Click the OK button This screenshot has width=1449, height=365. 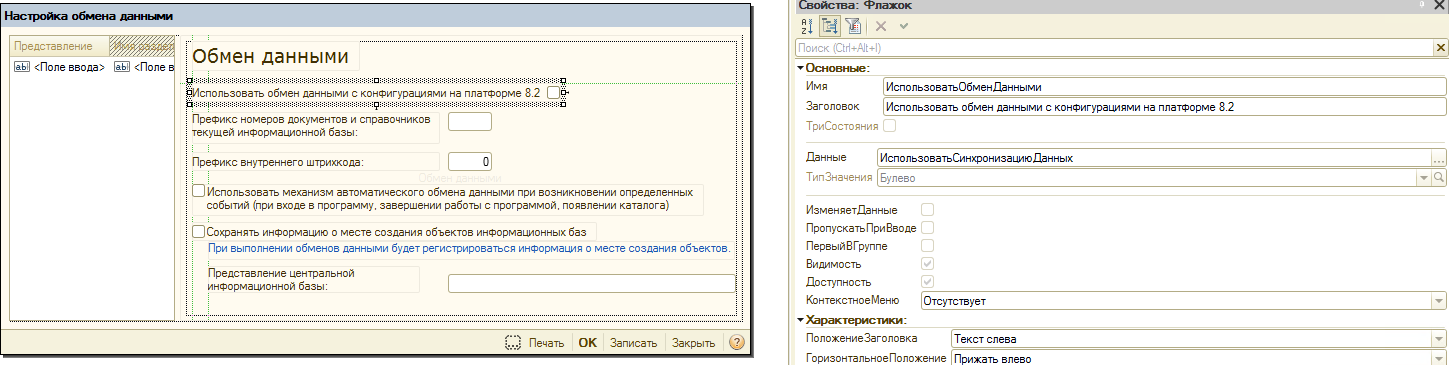tap(588, 343)
